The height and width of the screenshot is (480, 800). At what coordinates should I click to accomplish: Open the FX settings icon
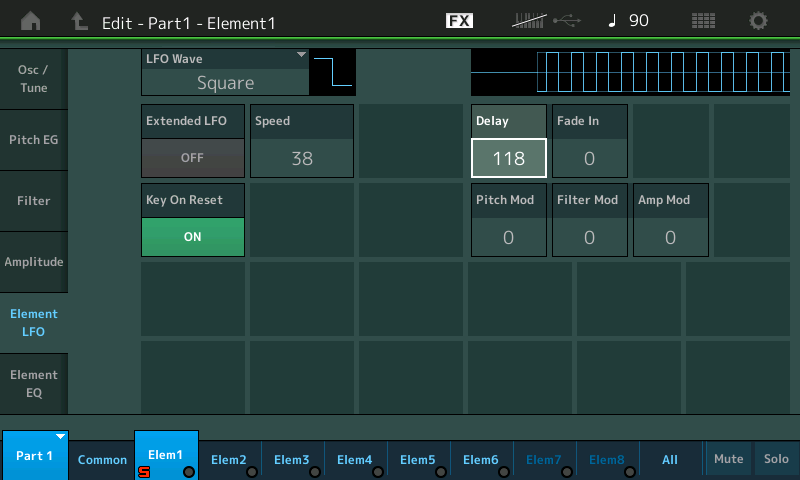[459, 21]
